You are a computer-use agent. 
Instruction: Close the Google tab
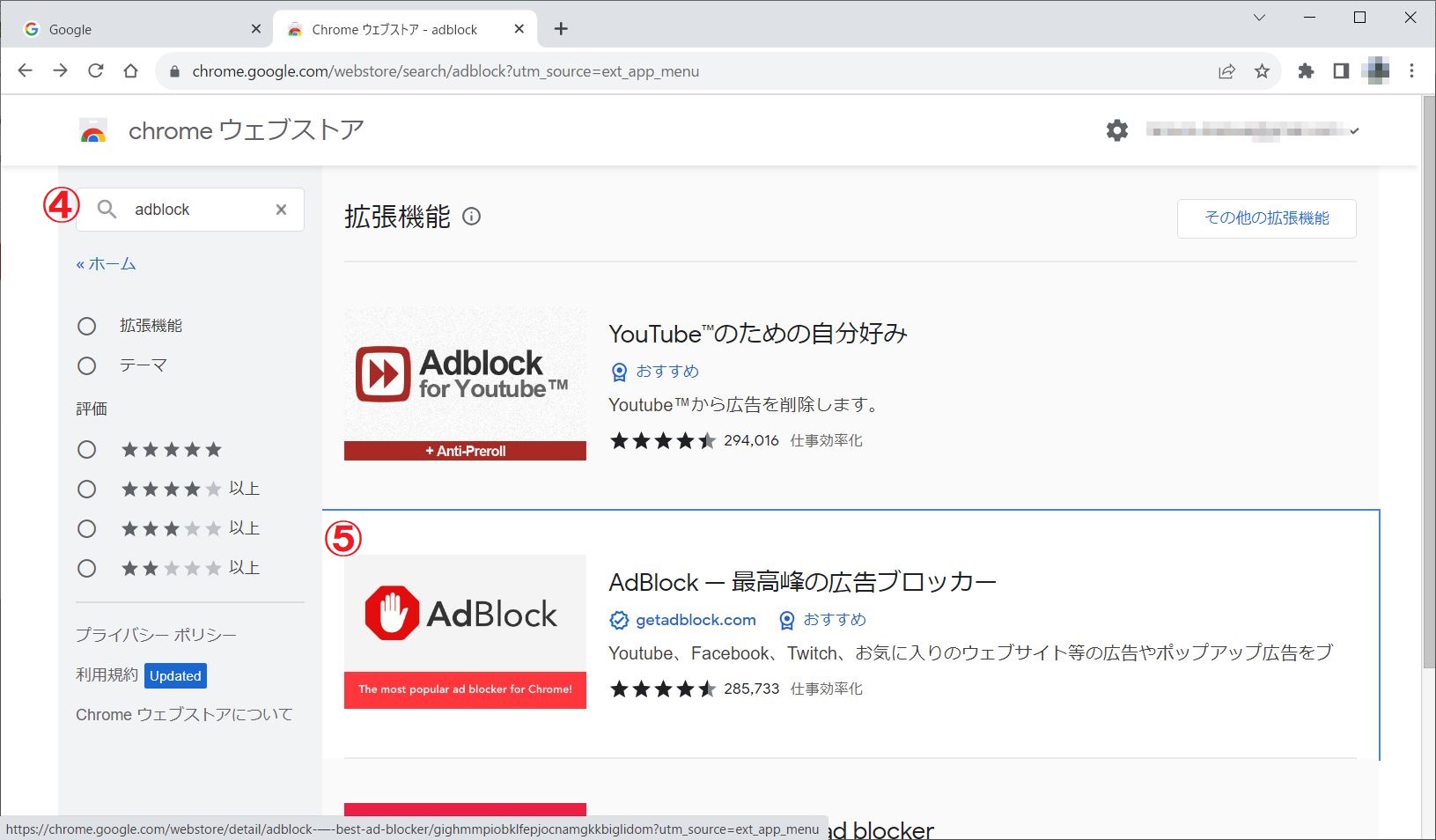coord(256,29)
